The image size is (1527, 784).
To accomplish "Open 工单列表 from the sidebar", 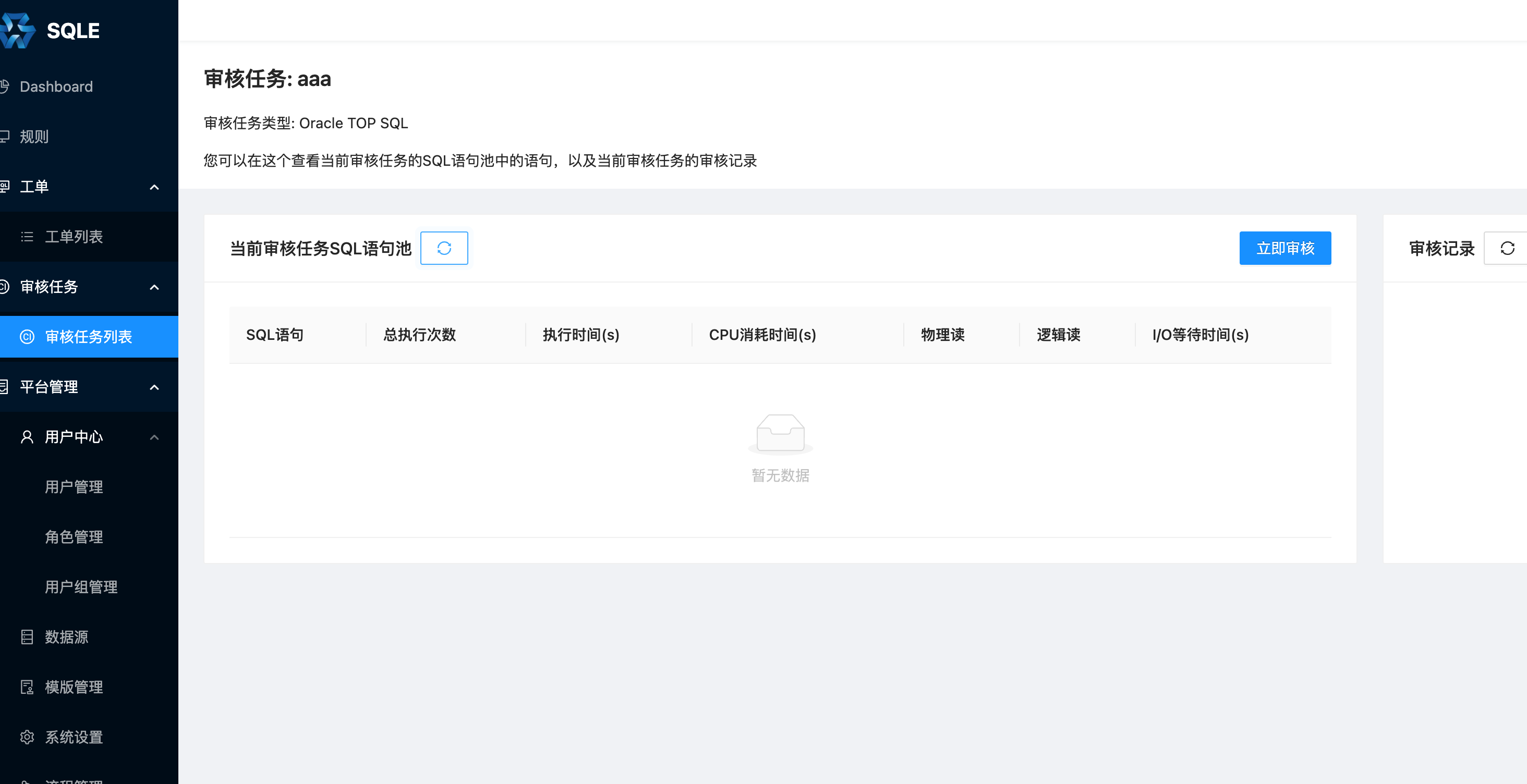I will tap(74, 237).
